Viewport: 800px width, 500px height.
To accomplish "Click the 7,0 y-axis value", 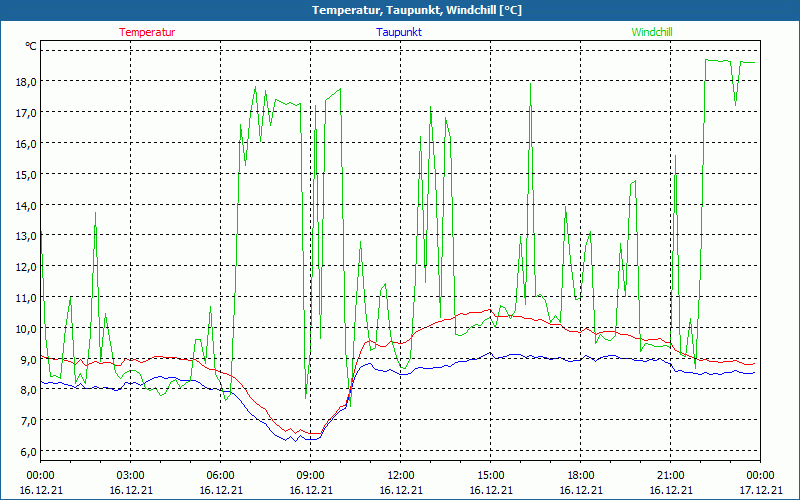I will (29, 421).
